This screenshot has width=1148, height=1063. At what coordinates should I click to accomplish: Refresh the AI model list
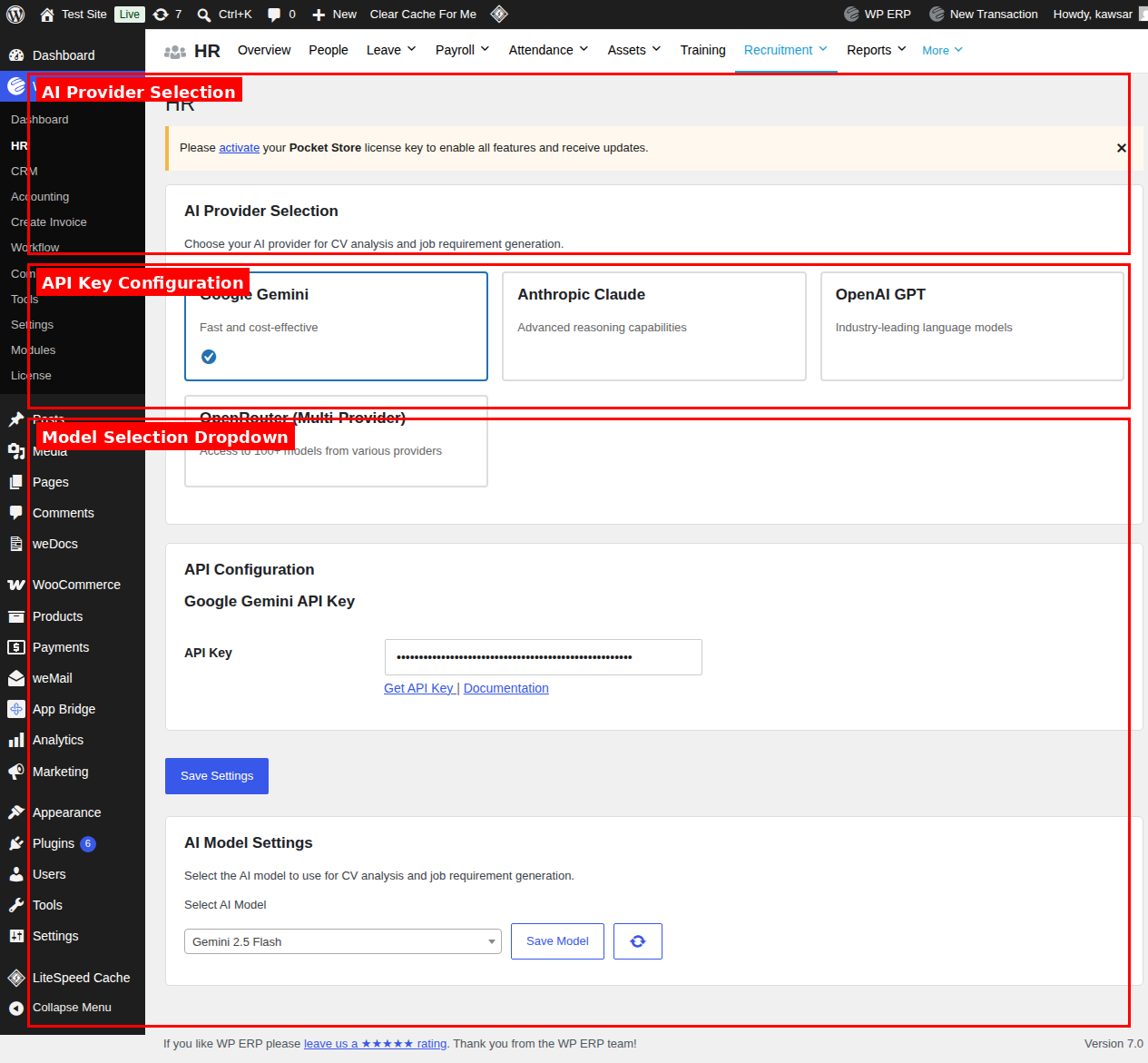click(x=638, y=941)
